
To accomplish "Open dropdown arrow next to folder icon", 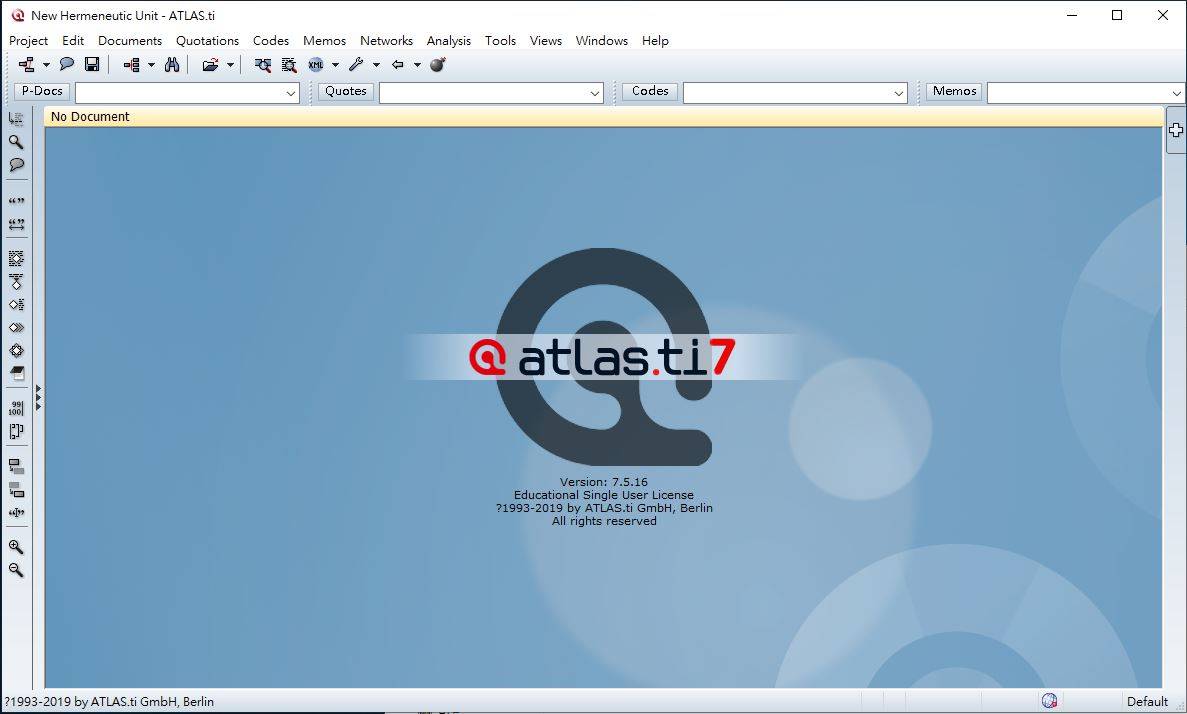I will click(230, 65).
